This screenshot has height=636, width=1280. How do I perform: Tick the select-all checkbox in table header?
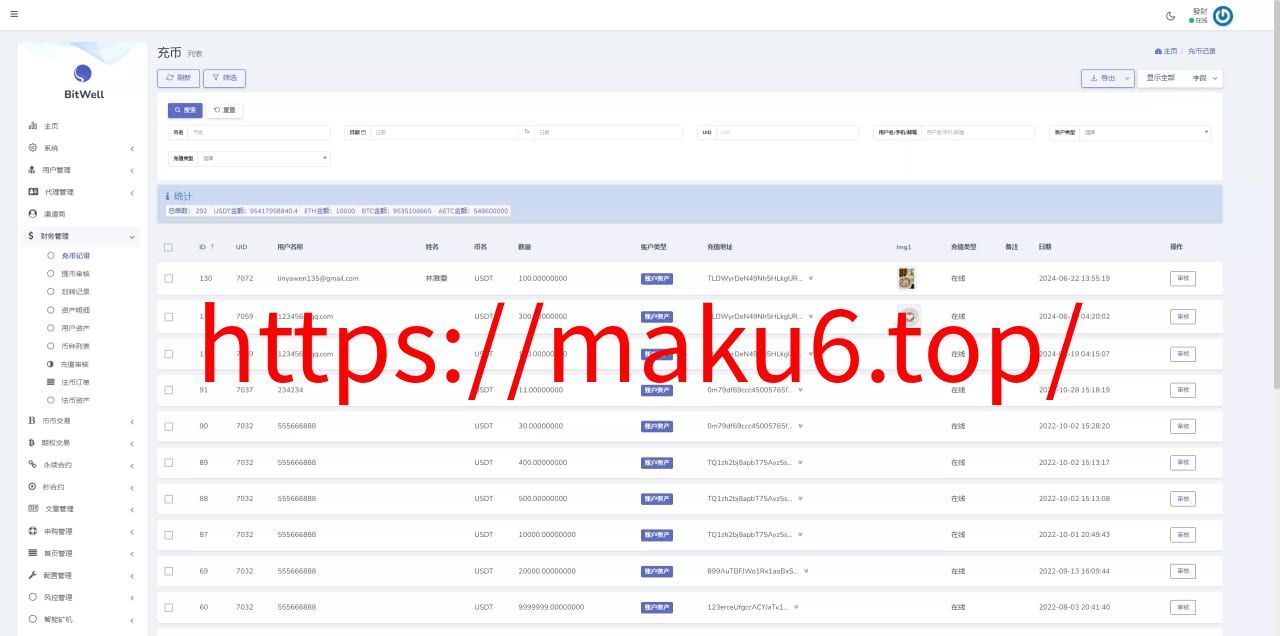[x=169, y=247]
